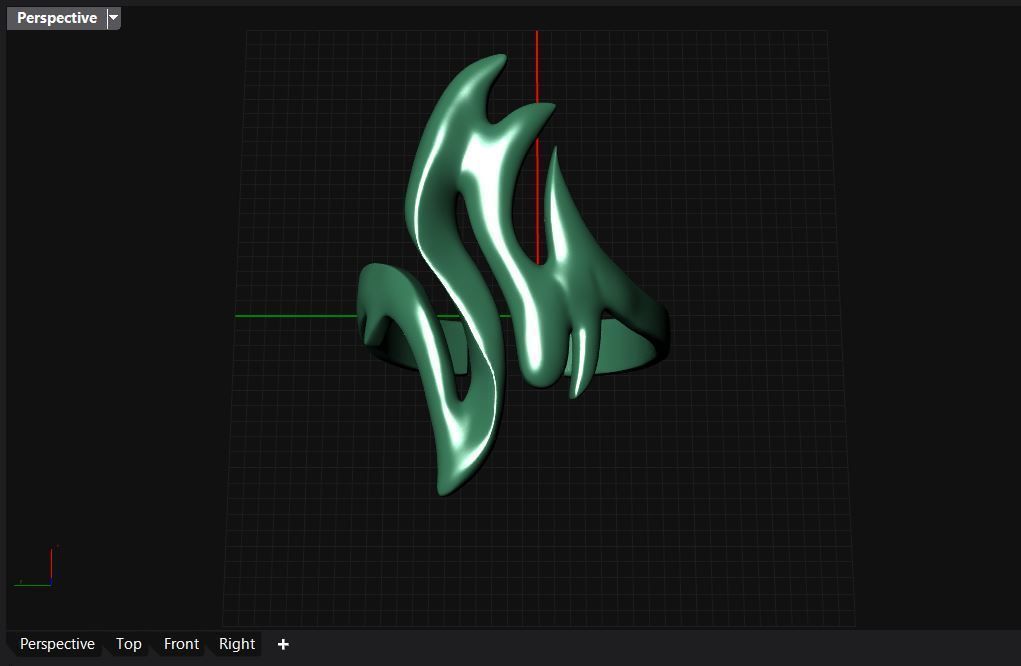Switch to the Front viewport tab
Viewport: 1021px width, 666px height.
pos(181,644)
